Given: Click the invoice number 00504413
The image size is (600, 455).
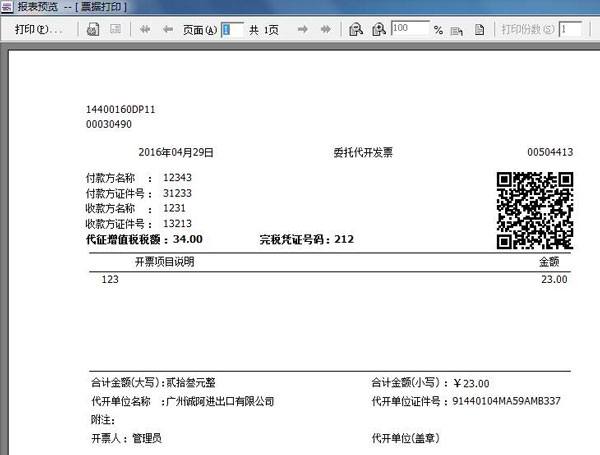Looking at the screenshot, I should click(549, 153).
